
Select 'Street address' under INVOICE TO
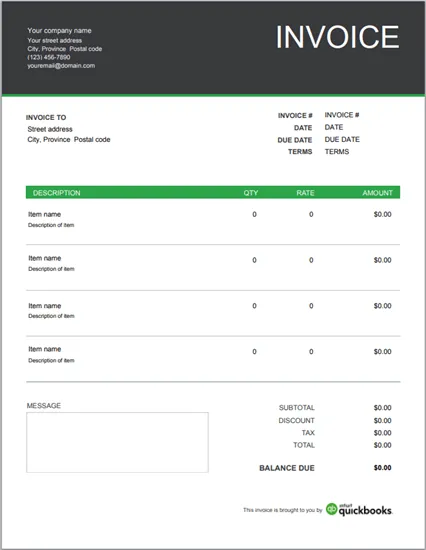point(50,129)
